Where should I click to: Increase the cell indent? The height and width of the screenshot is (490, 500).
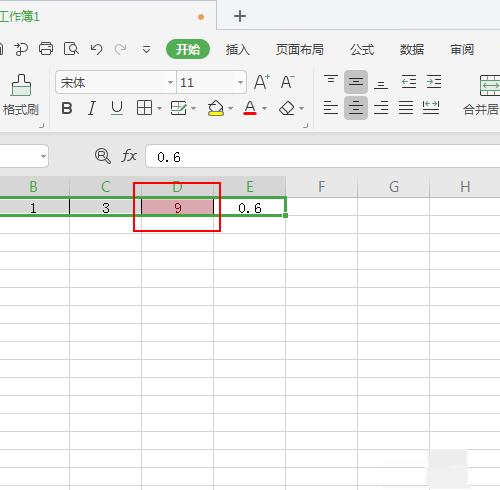[x=434, y=82]
